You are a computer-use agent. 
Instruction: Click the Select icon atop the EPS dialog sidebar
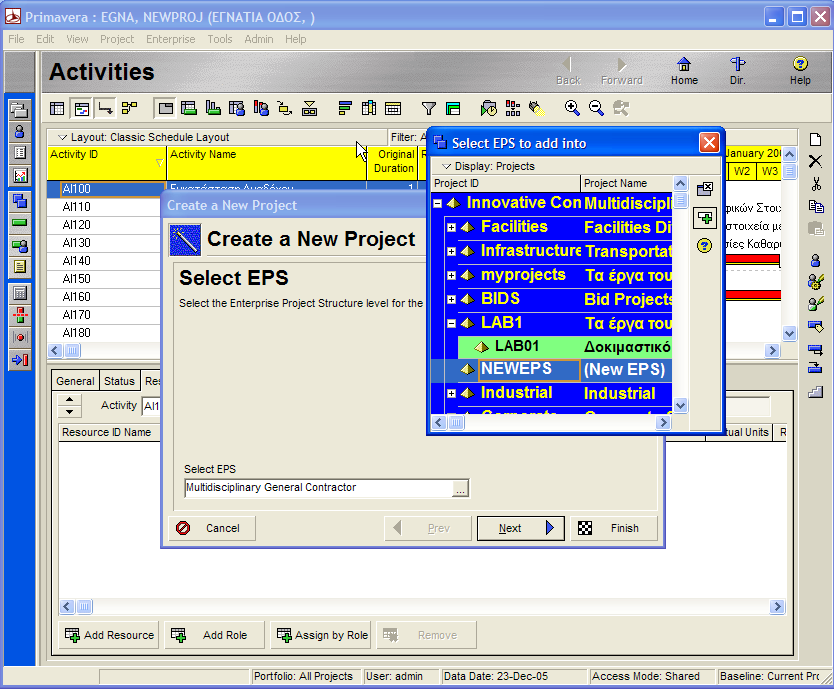(x=705, y=188)
